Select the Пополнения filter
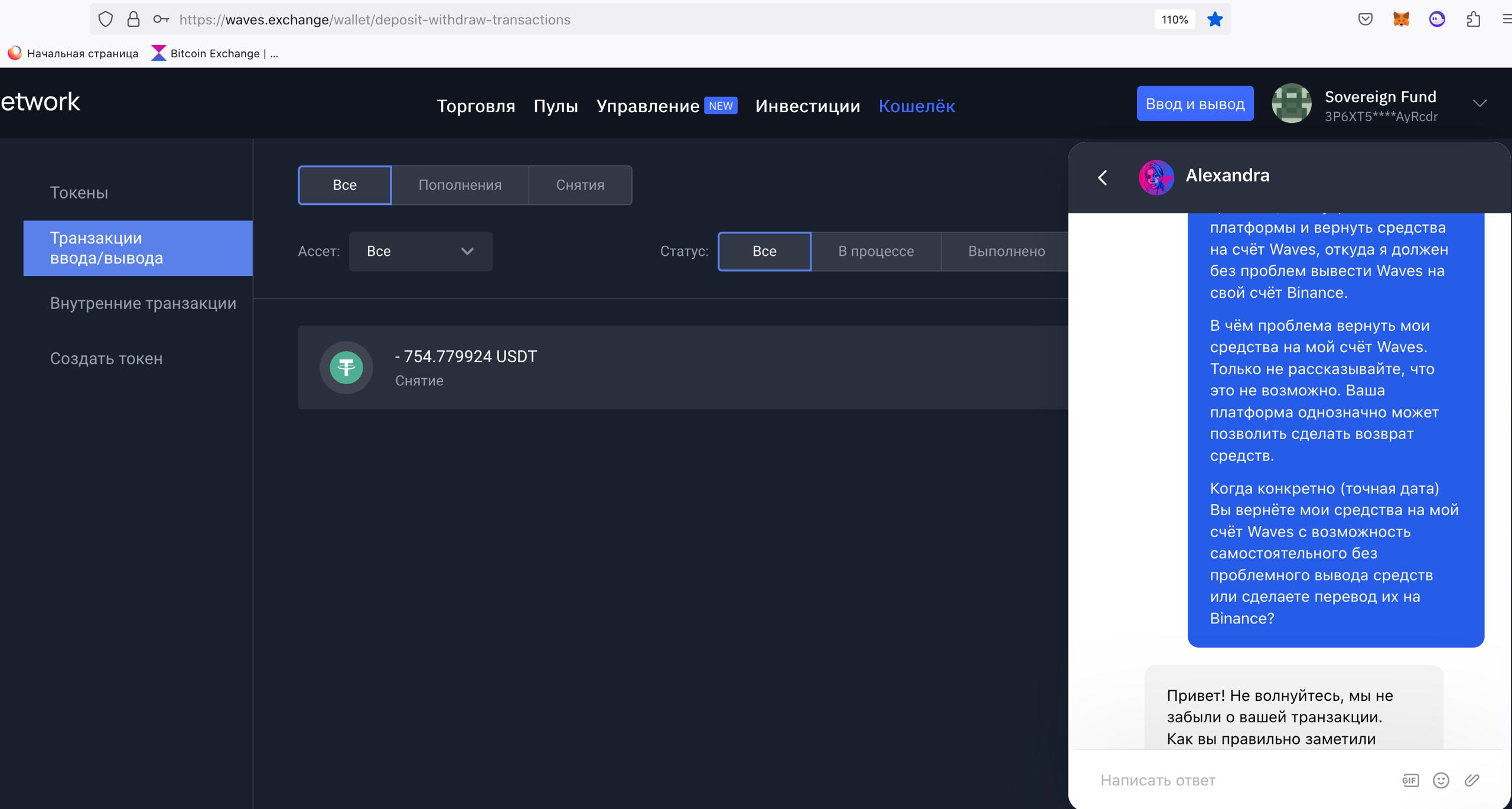 [x=460, y=185]
